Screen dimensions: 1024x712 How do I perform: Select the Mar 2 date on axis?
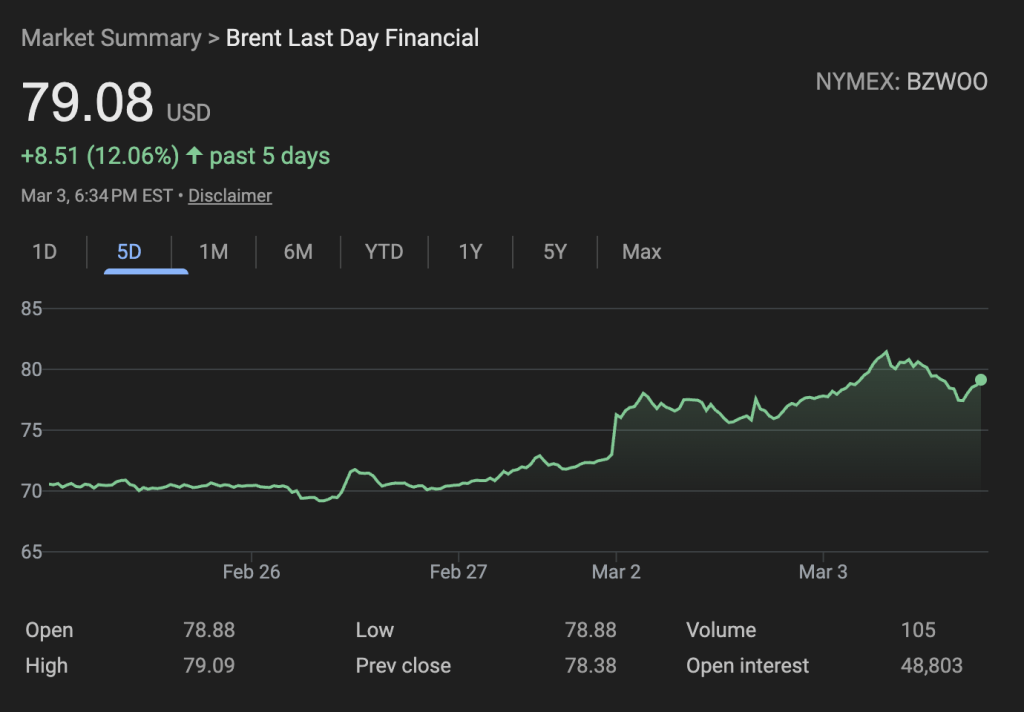click(616, 572)
